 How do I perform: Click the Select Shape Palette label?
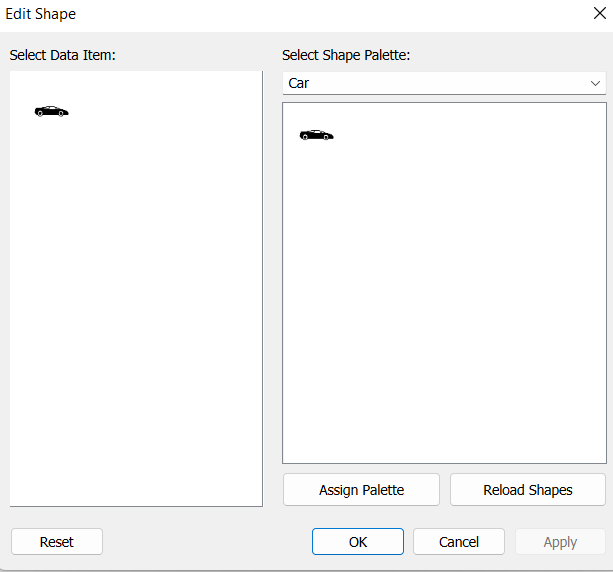point(346,54)
